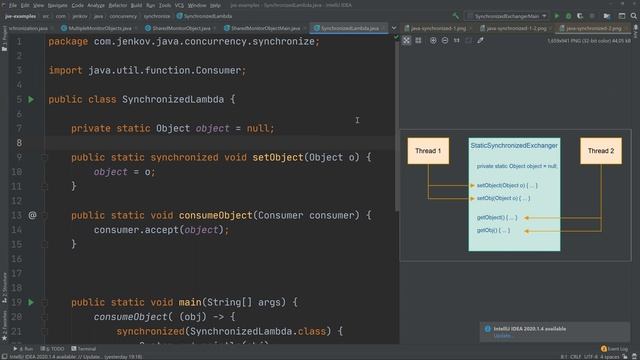Collapse main method fold marker on line 19
Screen dimensions: 640x360
44,302
